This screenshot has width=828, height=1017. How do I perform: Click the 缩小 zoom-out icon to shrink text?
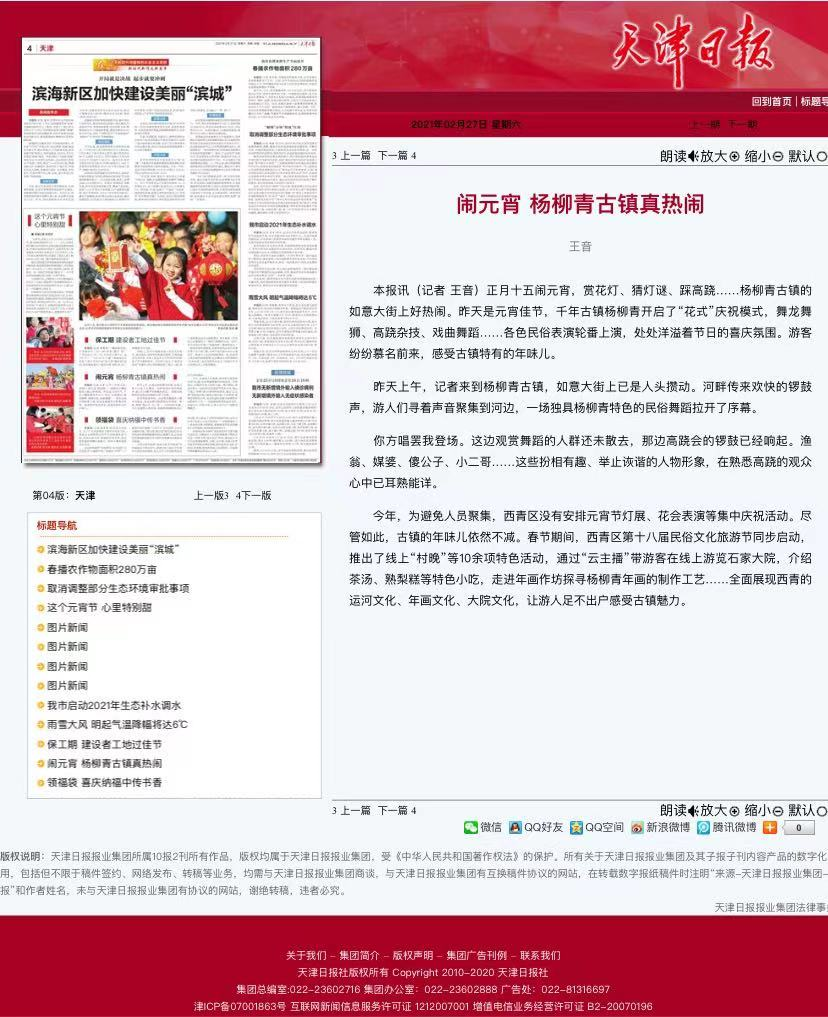(778, 157)
